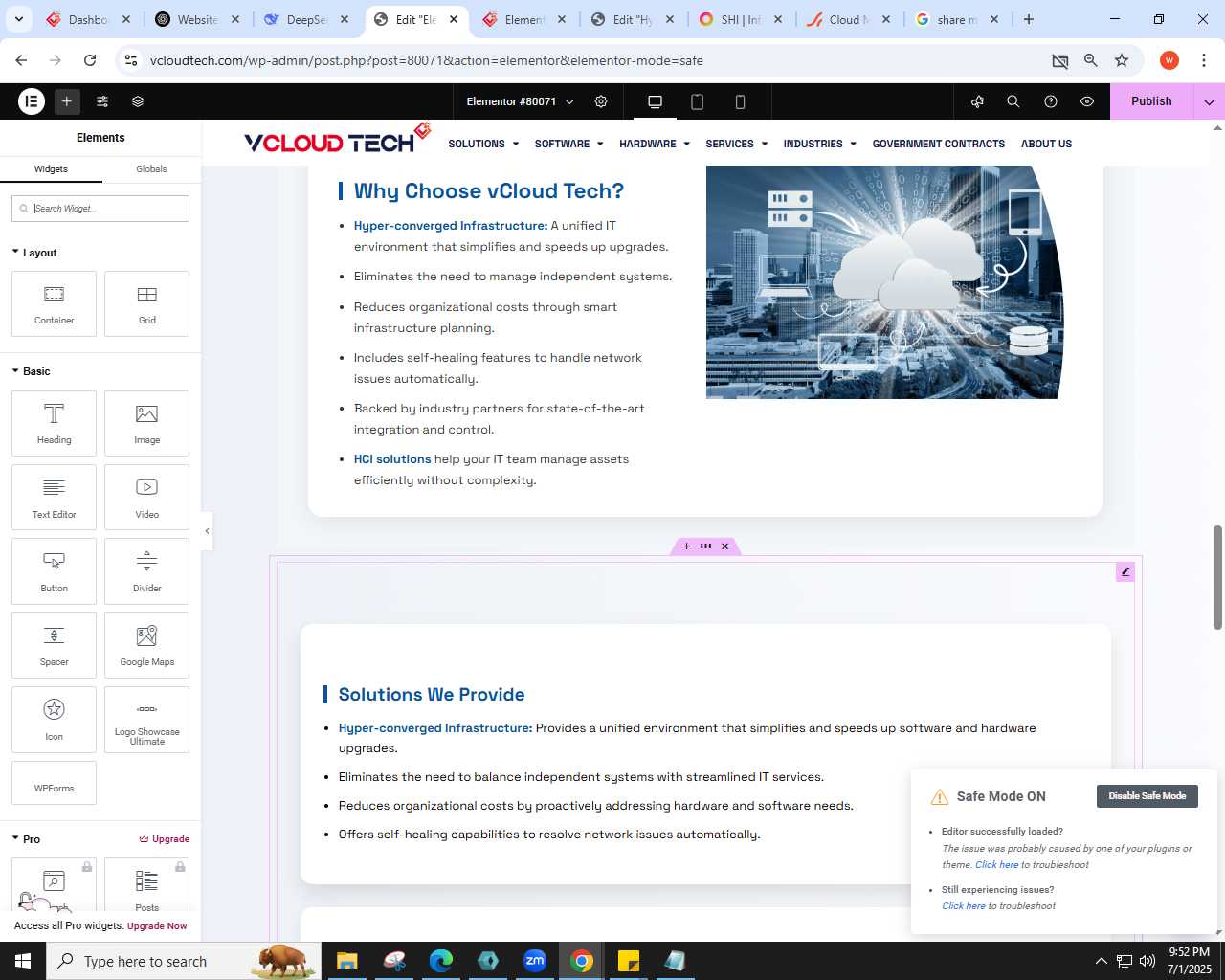Click Upgrade link in Pro section

(165, 839)
